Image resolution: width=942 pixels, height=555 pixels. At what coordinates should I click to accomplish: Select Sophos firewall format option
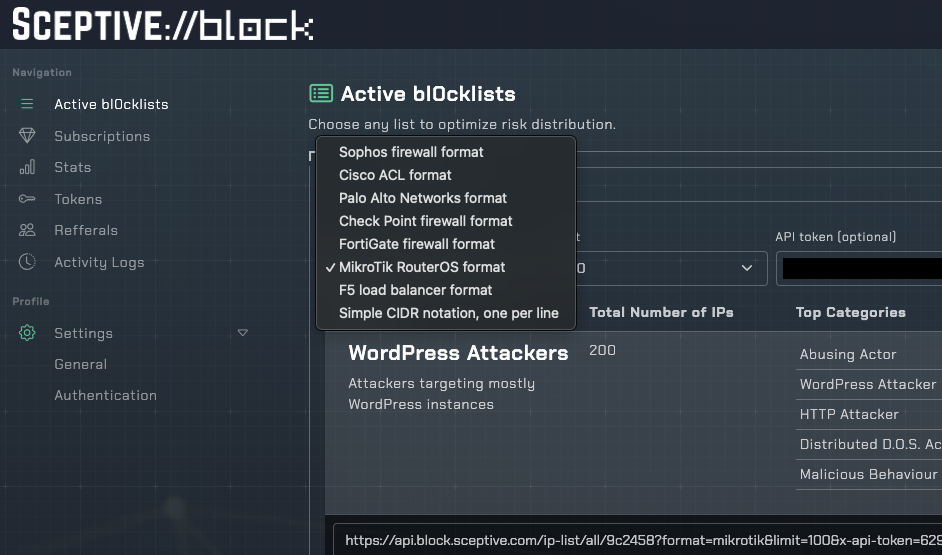click(411, 152)
